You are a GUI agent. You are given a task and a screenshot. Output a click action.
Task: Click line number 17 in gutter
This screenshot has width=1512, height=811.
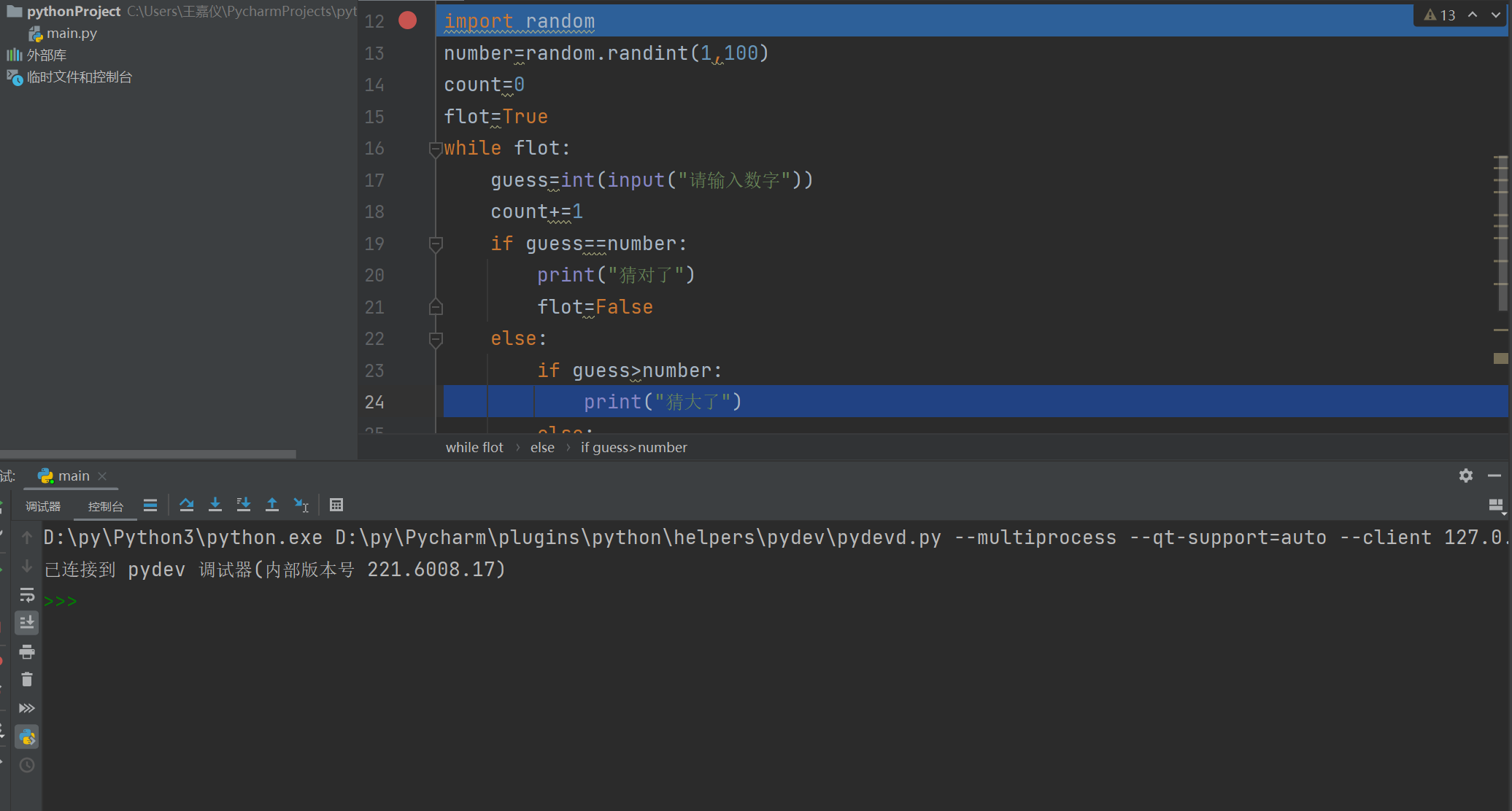374,180
